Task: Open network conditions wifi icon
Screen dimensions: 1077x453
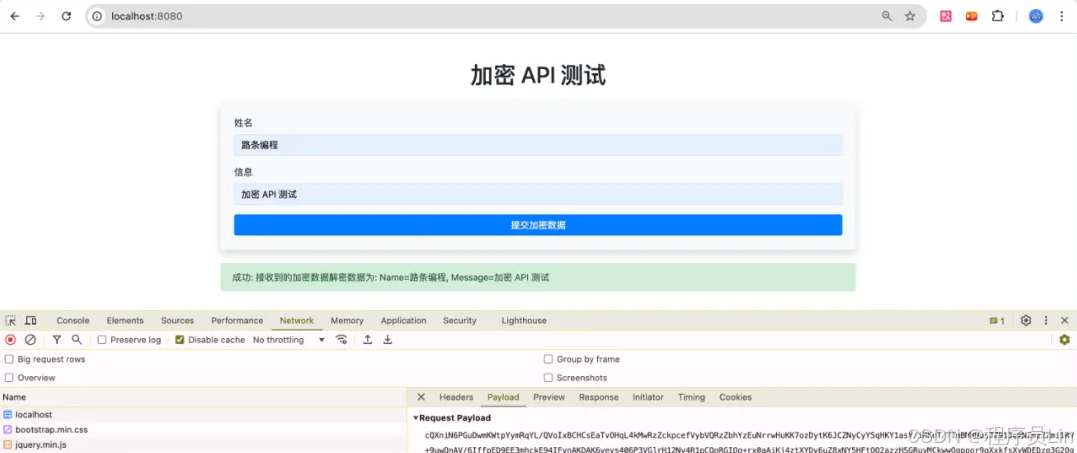Action: 341,340
